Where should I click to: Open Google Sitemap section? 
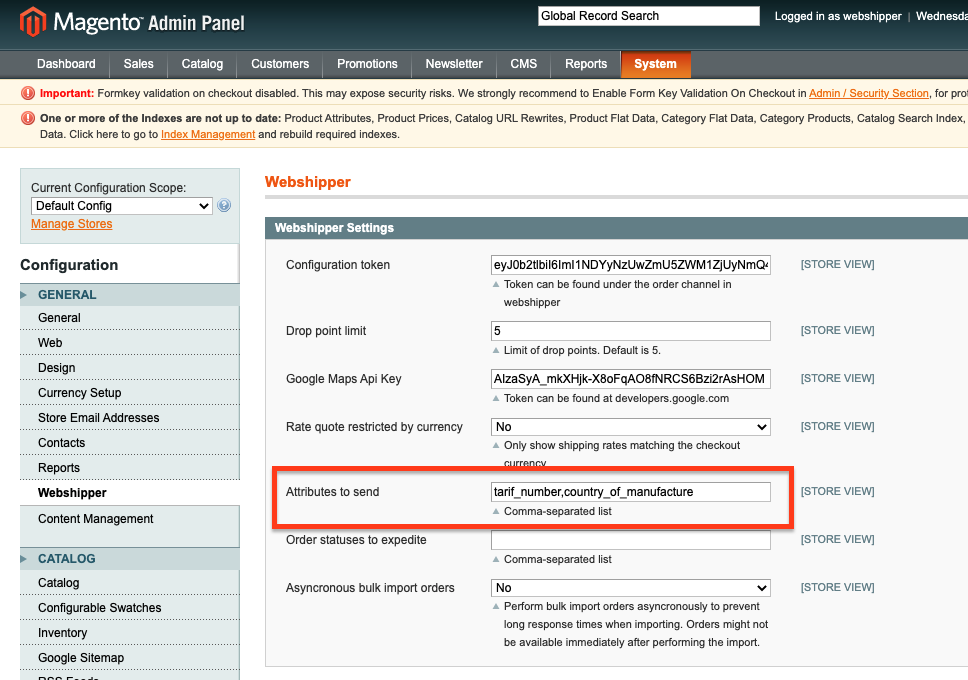[130, 658]
